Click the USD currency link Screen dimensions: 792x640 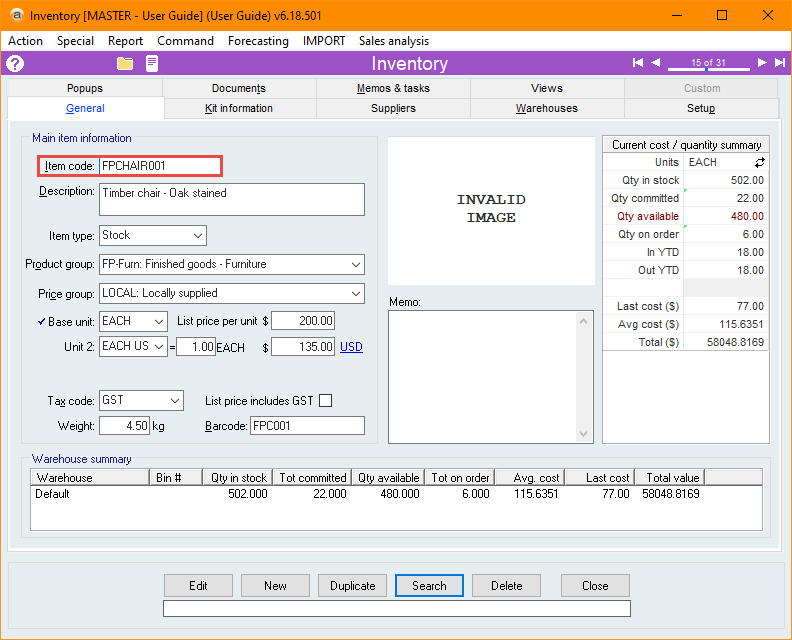pyautogui.click(x=351, y=347)
